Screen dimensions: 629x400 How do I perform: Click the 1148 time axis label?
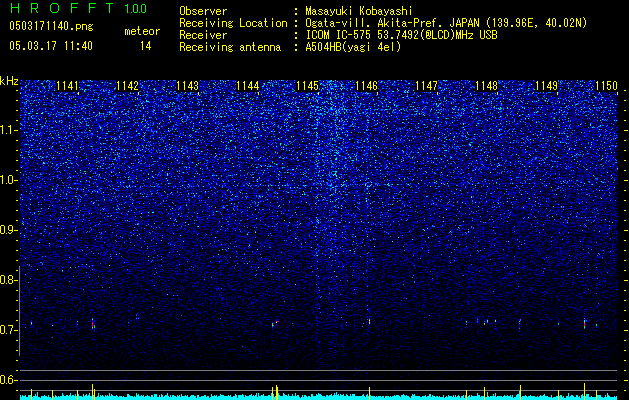487,86
